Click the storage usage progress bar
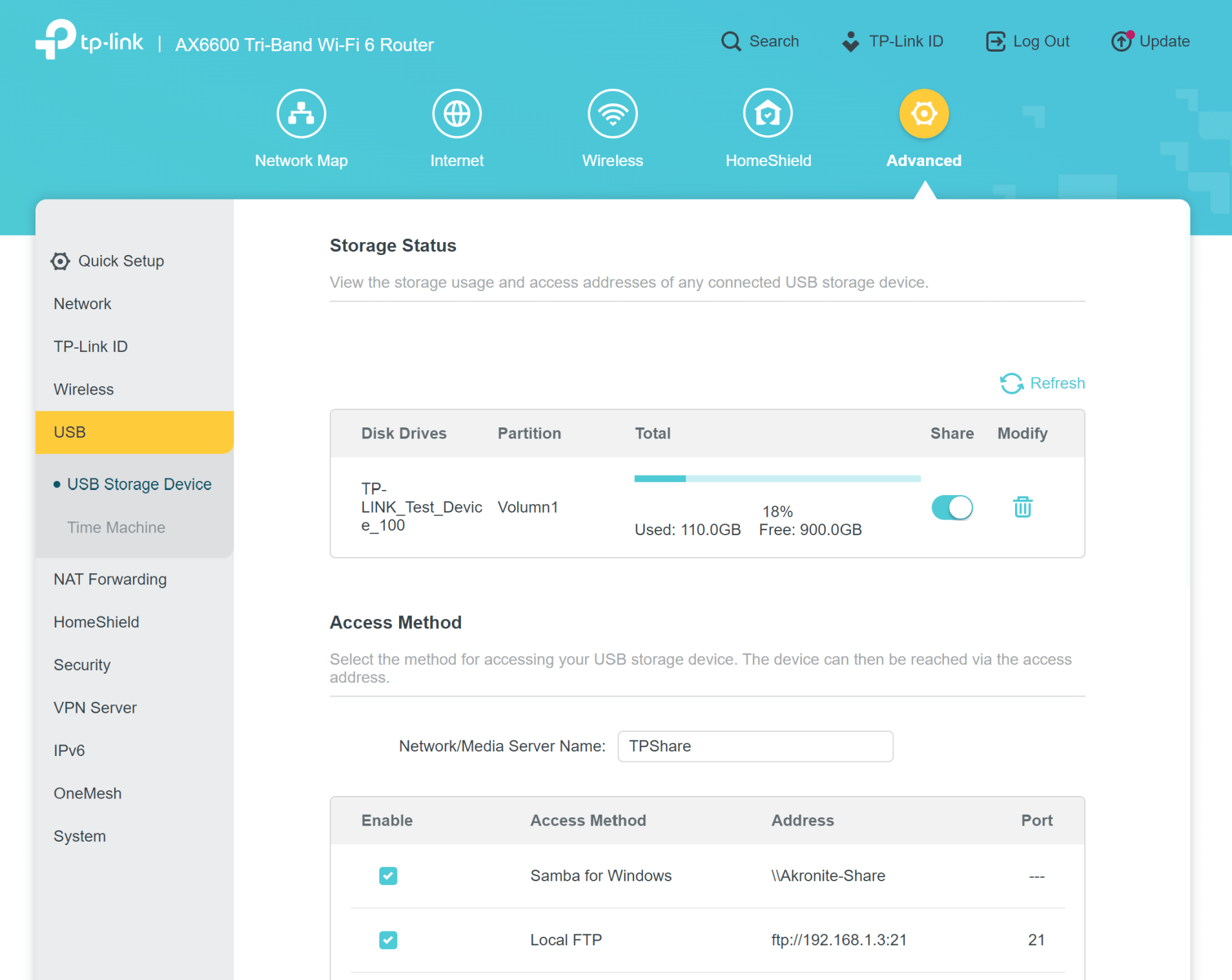 tap(777, 478)
